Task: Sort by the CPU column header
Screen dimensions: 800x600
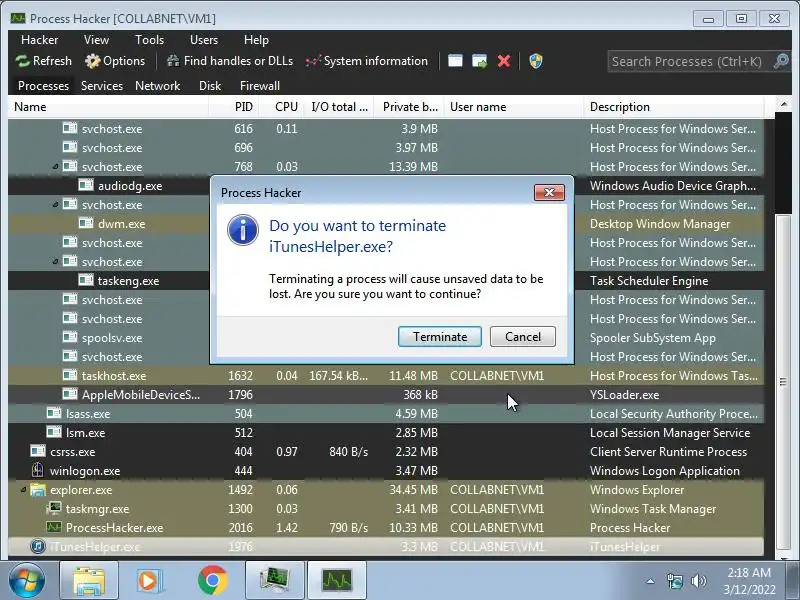Action: [x=281, y=107]
